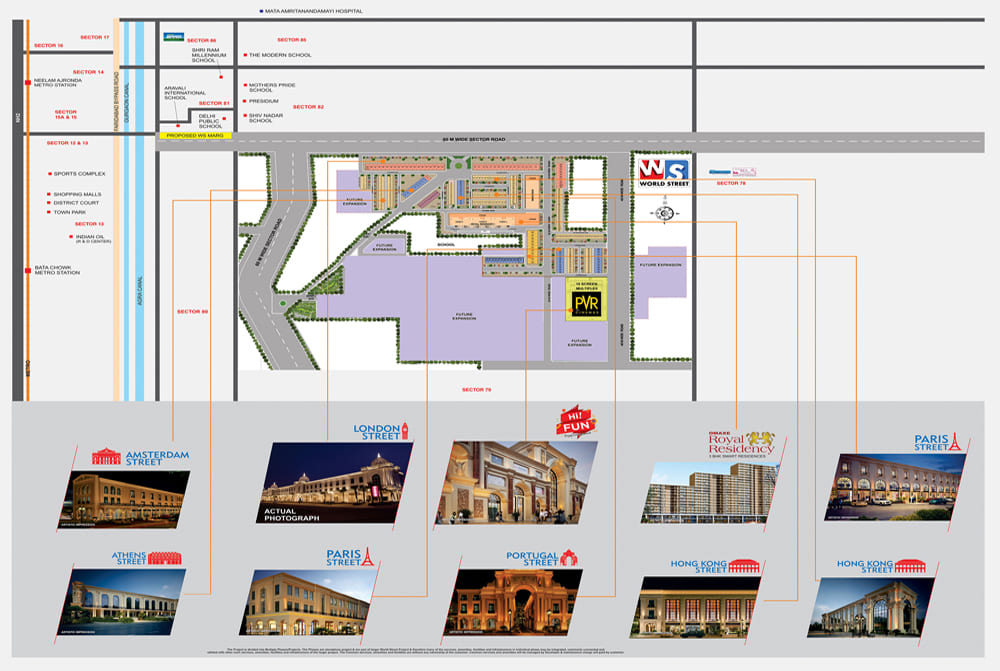
Task: Click the Sector 79 label
Action: 476,390
